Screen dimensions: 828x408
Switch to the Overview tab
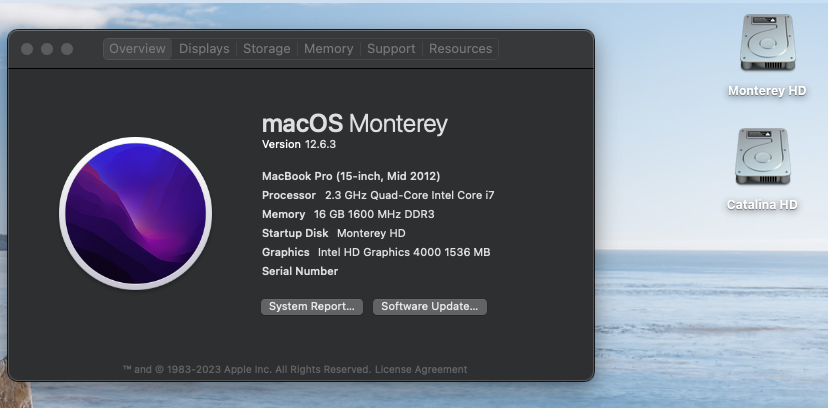(137, 49)
